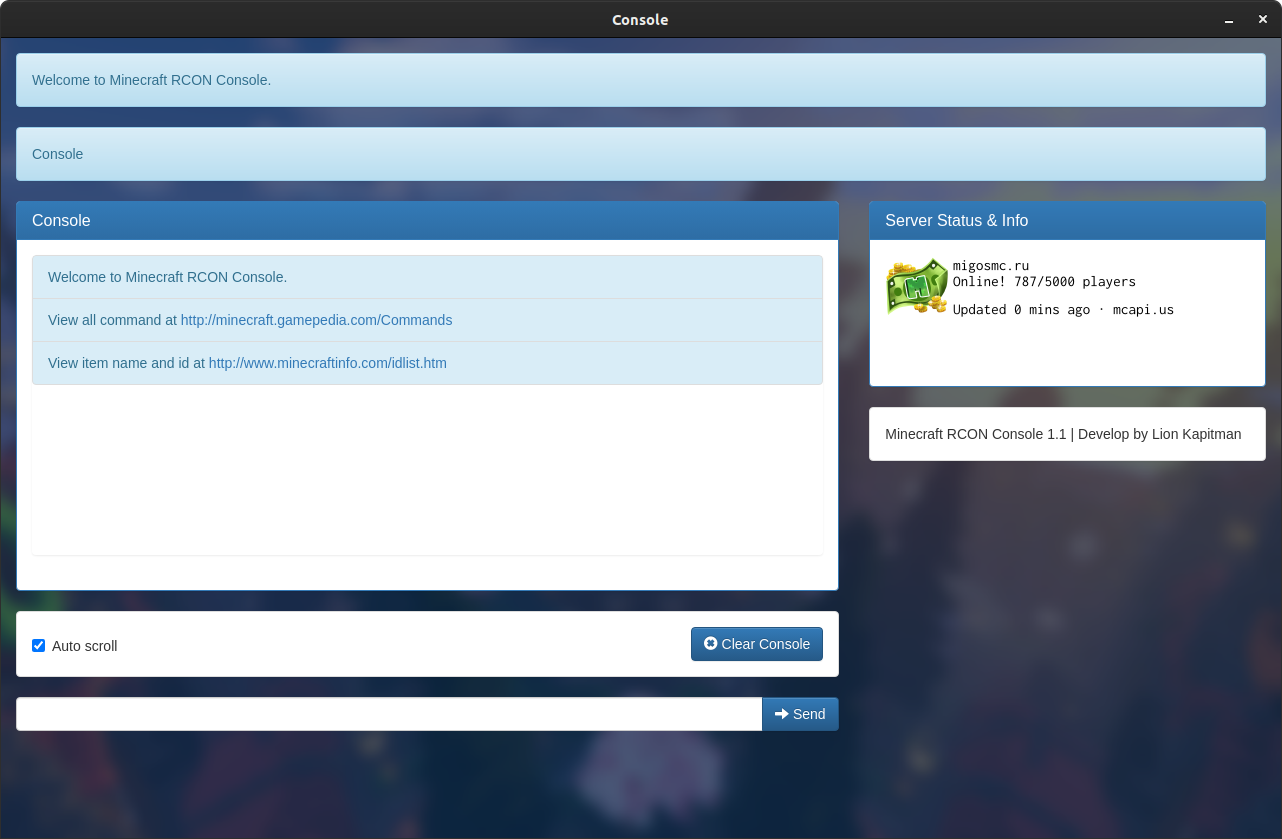The height and width of the screenshot is (839, 1282).
Task: Click the mcapi.us status source text
Action: tap(1143, 309)
